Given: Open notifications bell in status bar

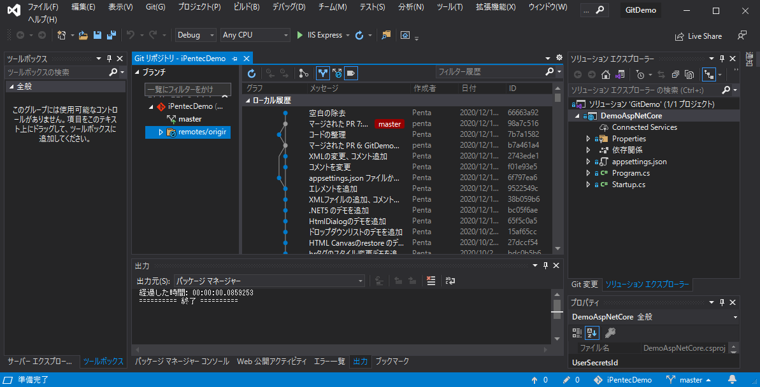Looking at the screenshot, I should point(732,379).
